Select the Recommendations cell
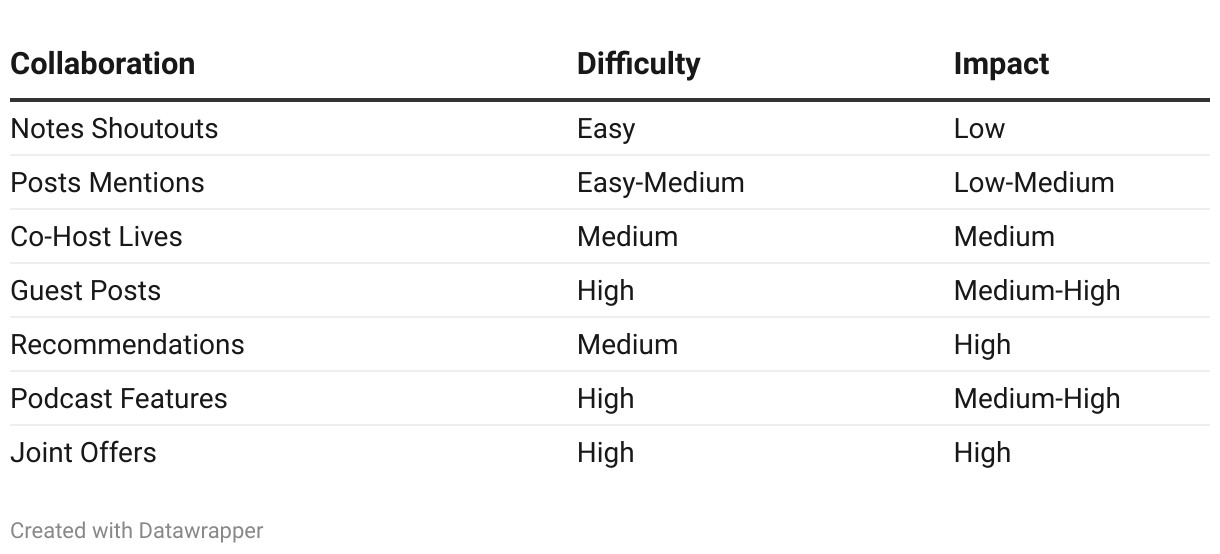1220x554 pixels. (127, 345)
